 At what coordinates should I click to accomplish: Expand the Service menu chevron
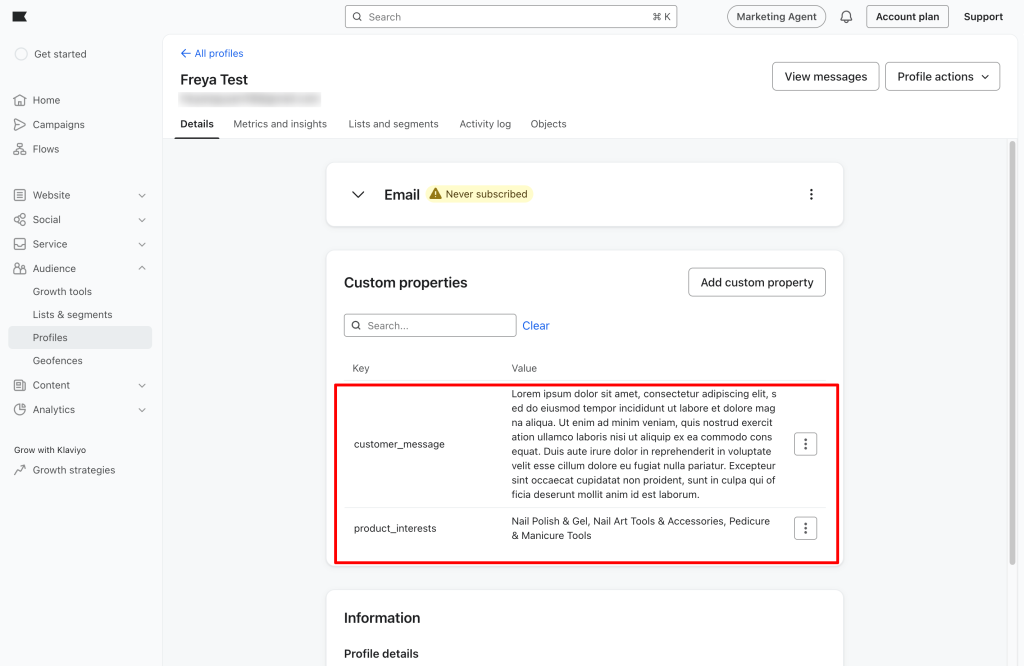tap(142, 244)
